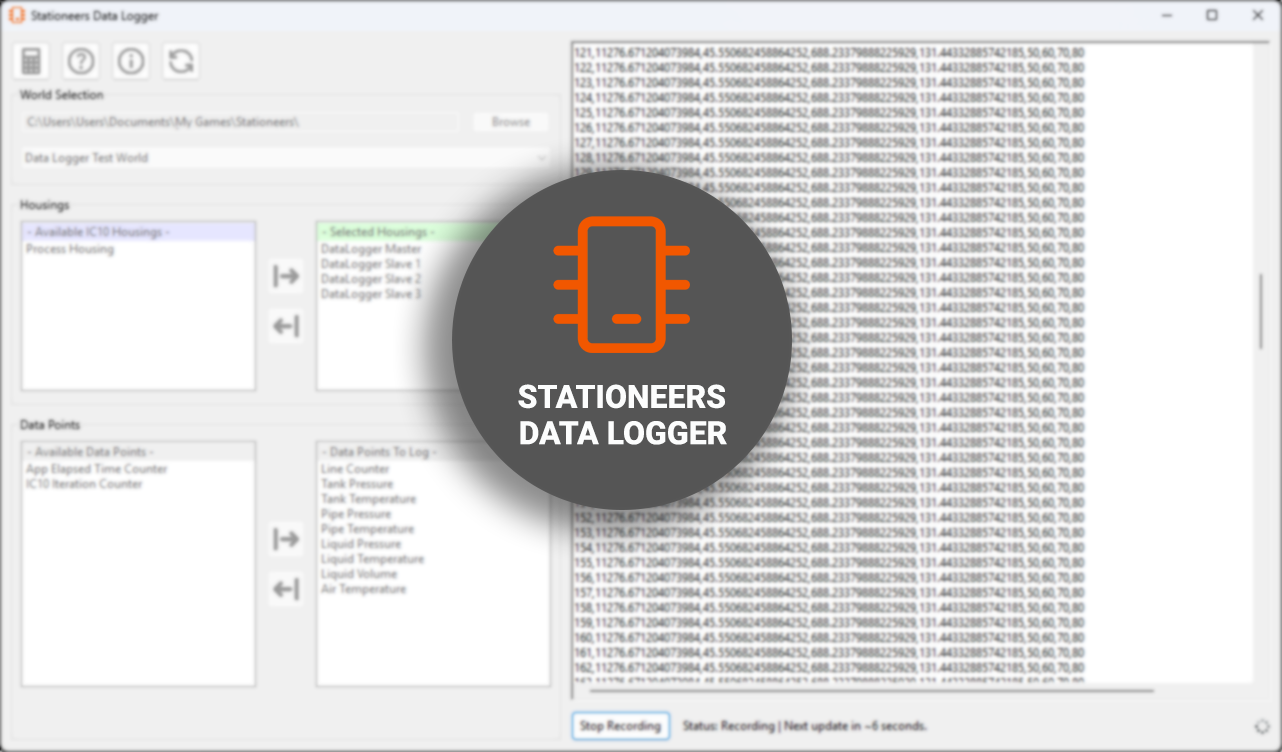Click the Stationeers Data Logger title bar icon
Viewport: 1282px width, 752px height.
[x=16, y=16]
